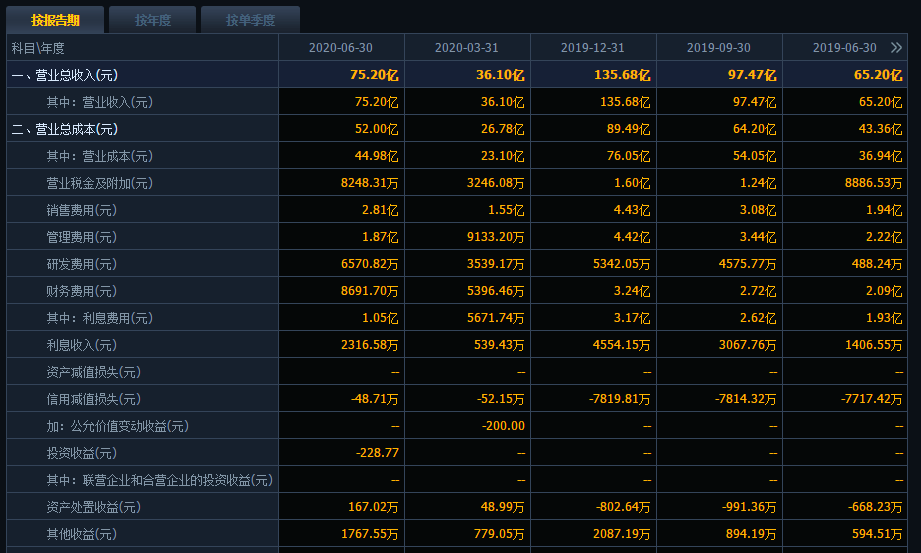Select row 财务费用(元)
921x553 pixels.
click(x=457, y=291)
